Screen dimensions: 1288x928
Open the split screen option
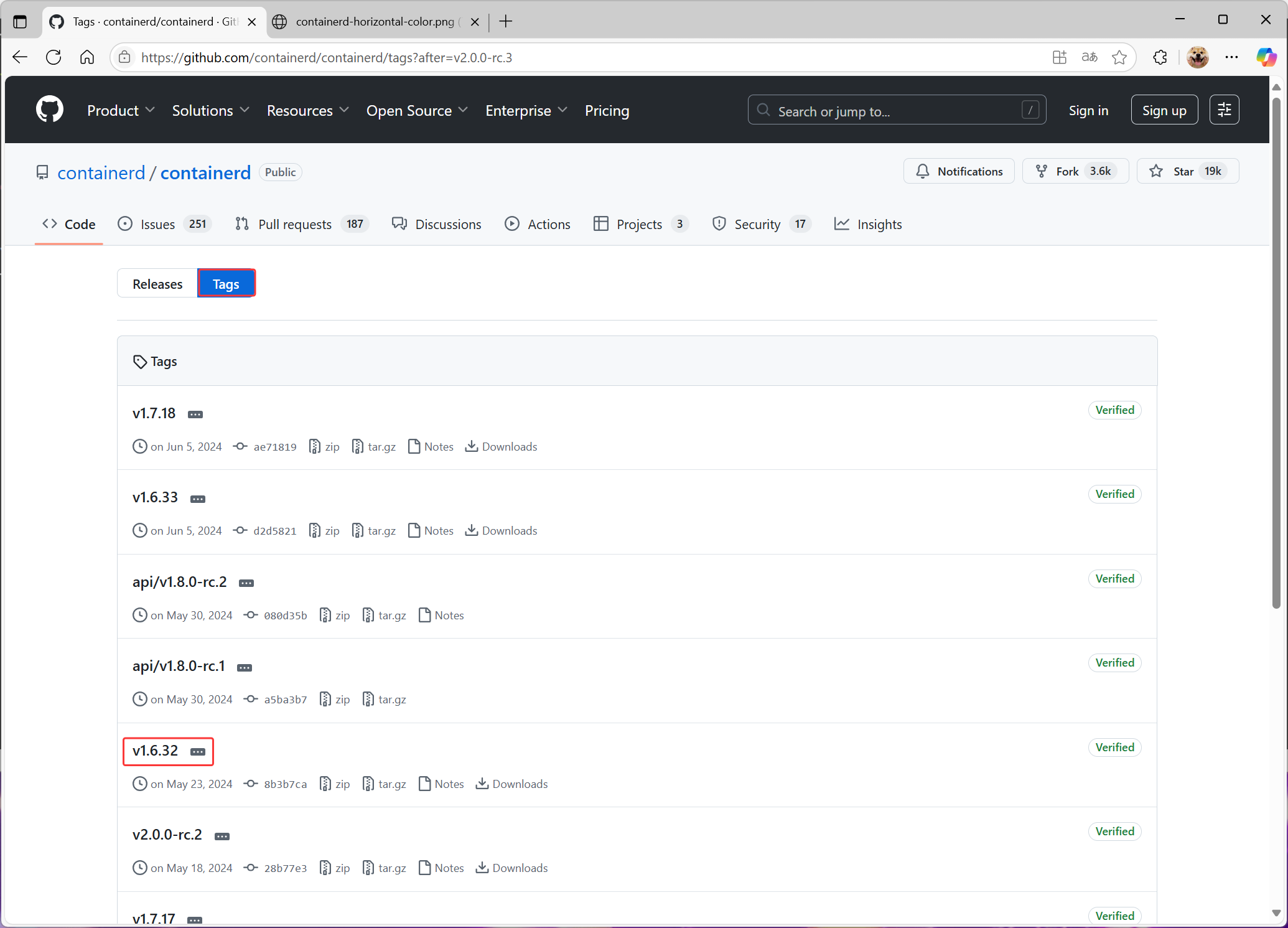click(x=1060, y=57)
